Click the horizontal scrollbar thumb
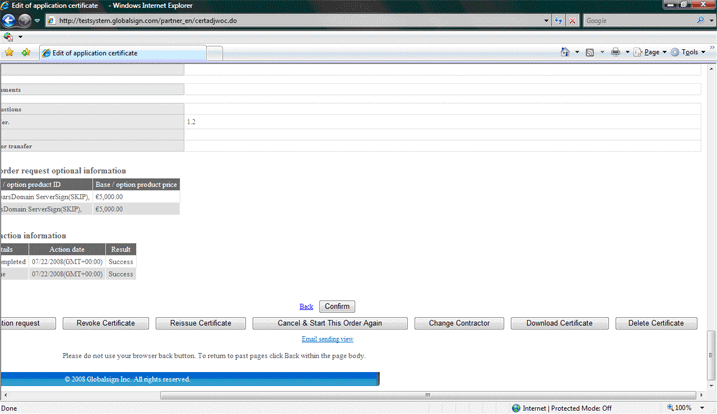 [428, 395]
